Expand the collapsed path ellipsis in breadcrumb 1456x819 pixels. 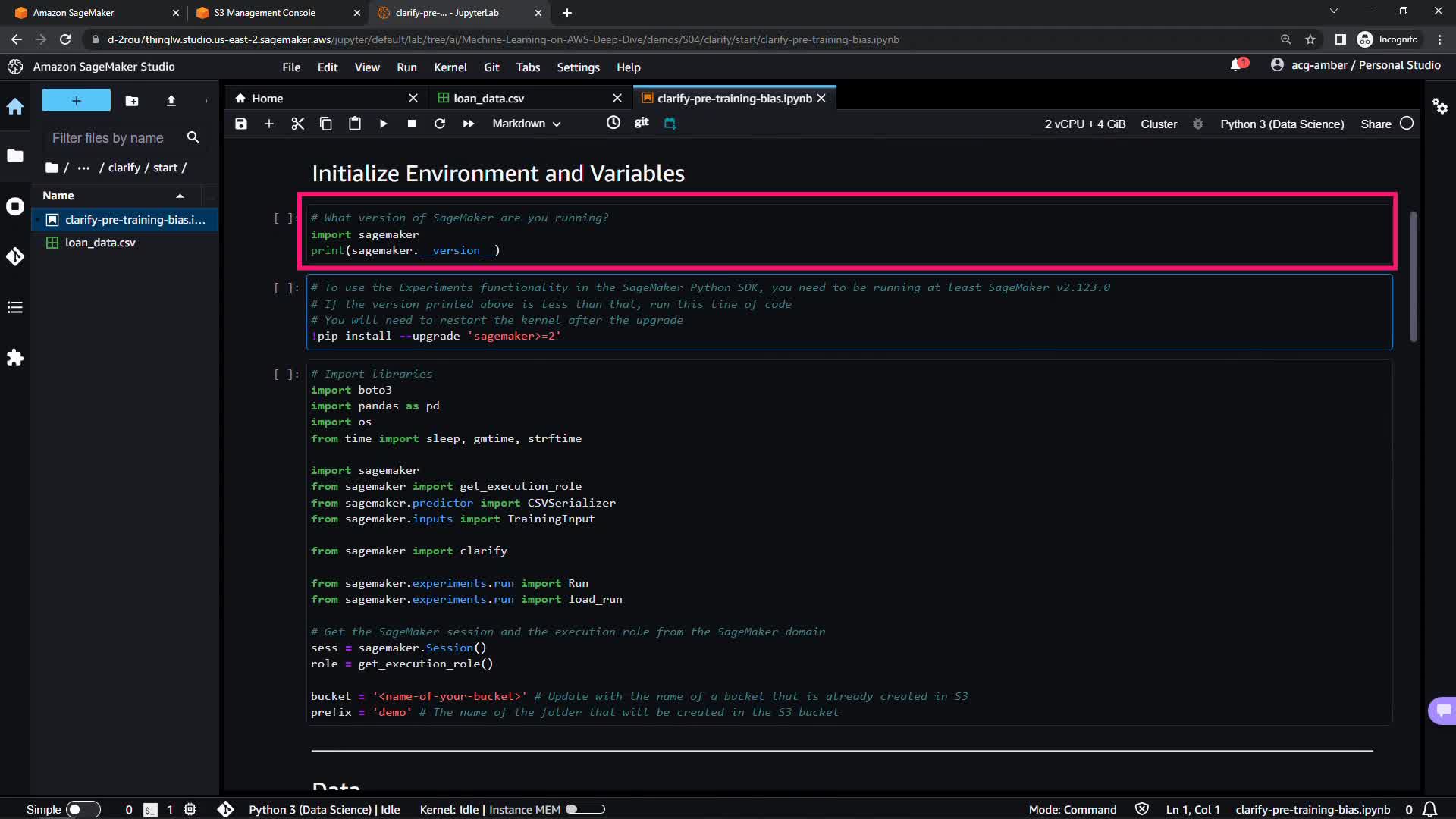83,168
